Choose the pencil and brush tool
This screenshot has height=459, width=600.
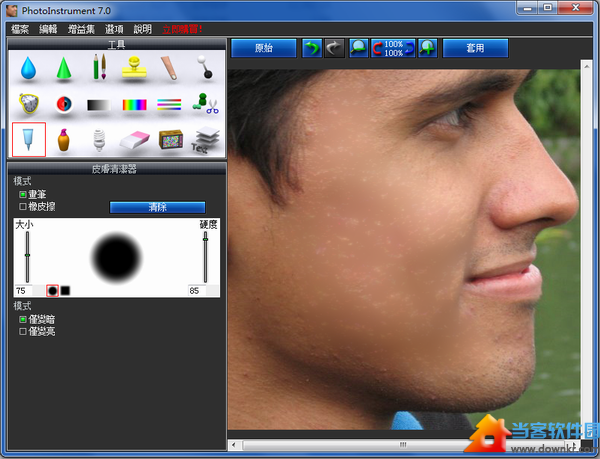99,67
